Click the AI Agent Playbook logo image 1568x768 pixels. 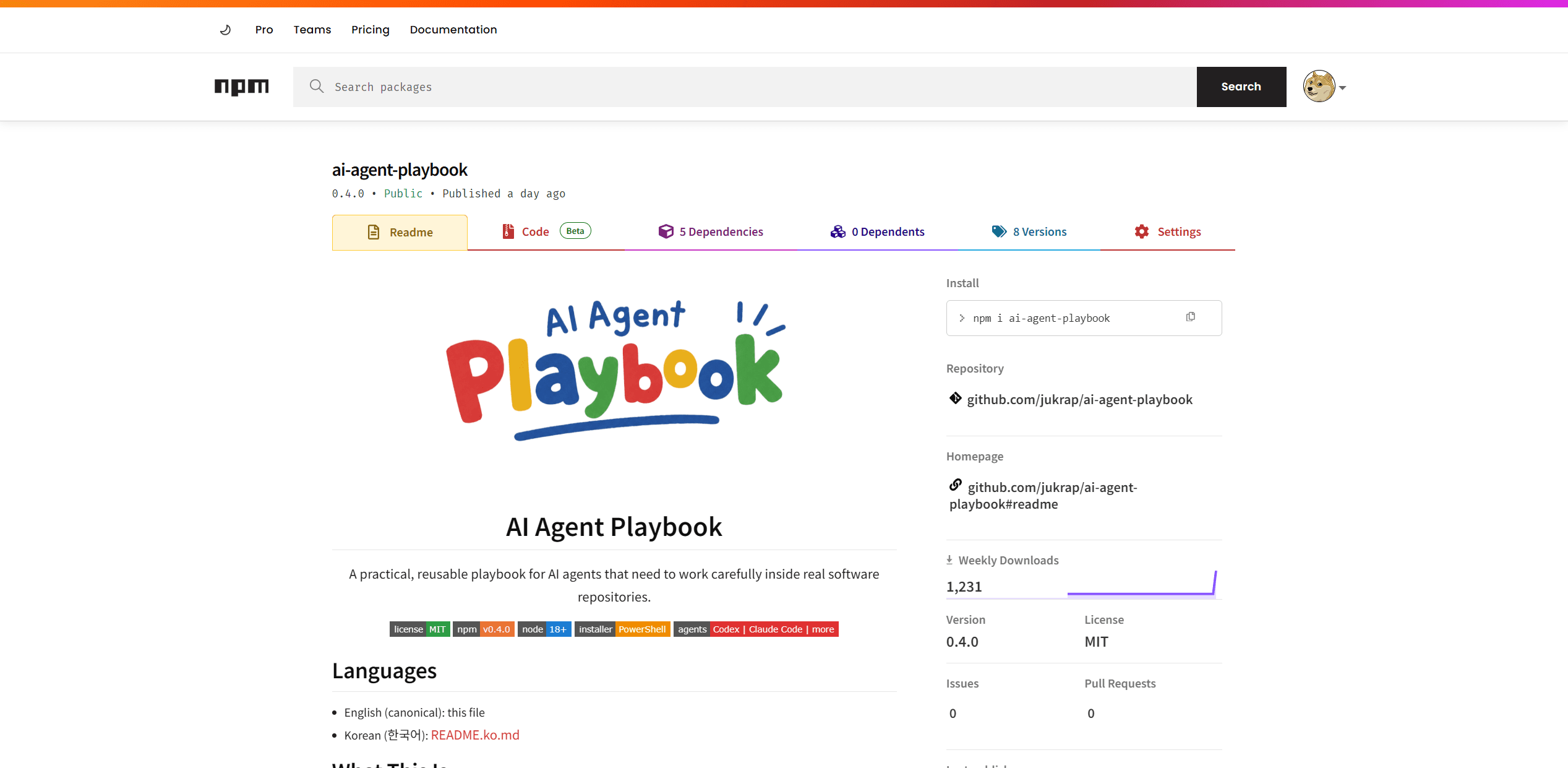tap(615, 370)
